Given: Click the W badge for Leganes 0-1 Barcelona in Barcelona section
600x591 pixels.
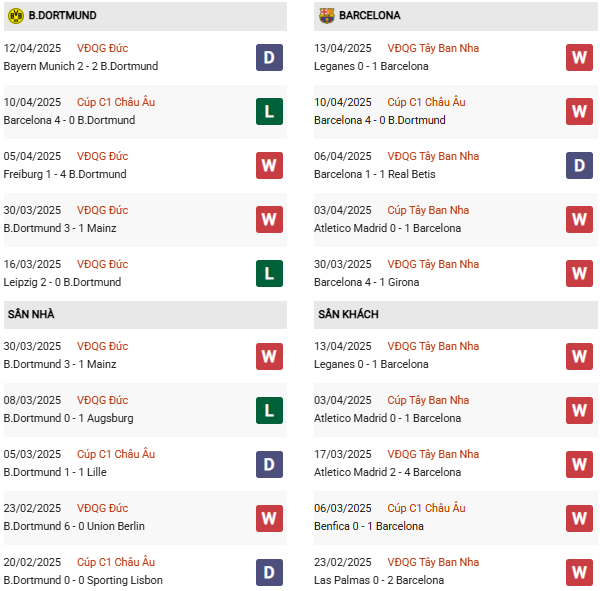Looking at the screenshot, I should coord(579,57).
